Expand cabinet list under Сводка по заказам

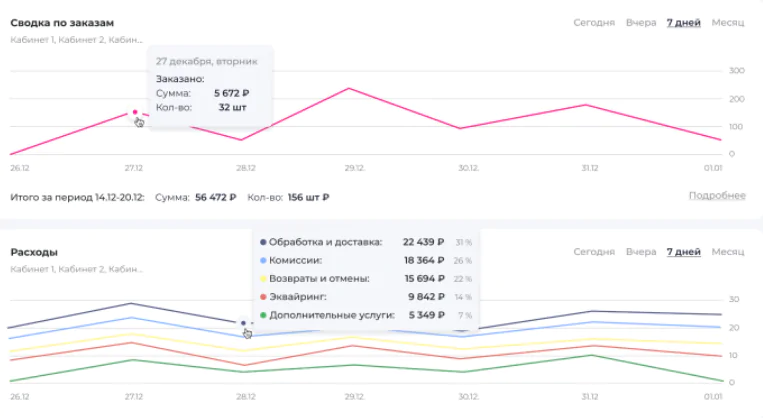tap(75, 40)
